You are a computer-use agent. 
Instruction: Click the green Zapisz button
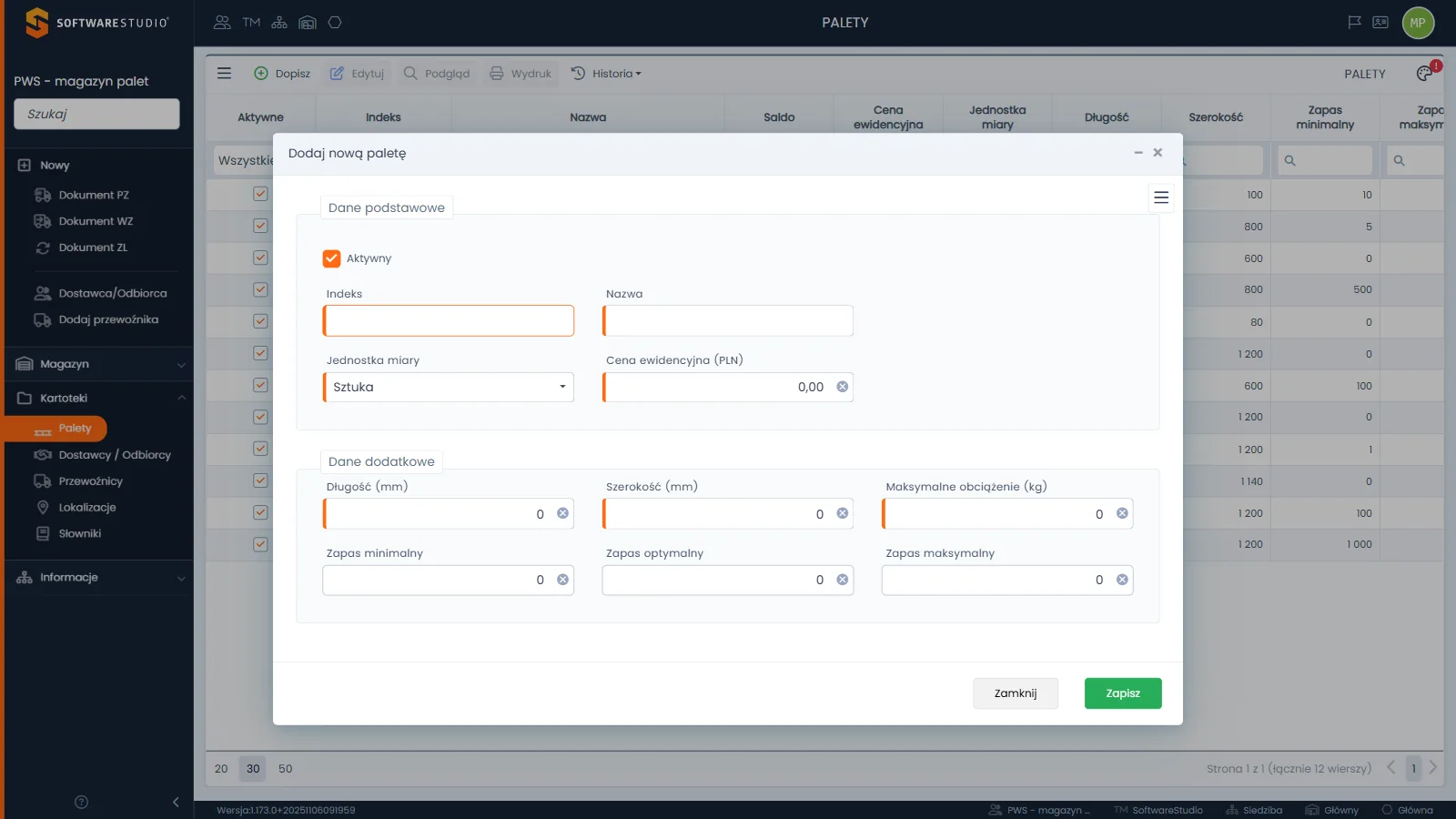click(1123, 693)
